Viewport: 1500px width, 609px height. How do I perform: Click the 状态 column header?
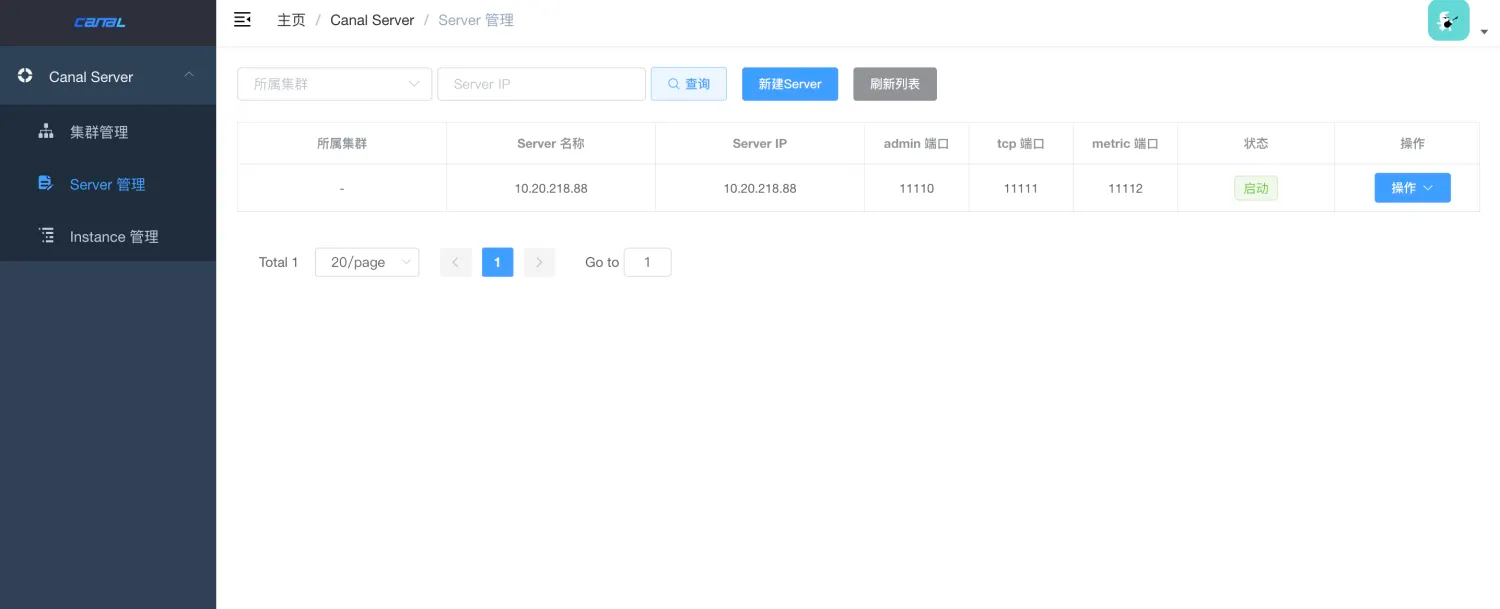point(1256,143)
